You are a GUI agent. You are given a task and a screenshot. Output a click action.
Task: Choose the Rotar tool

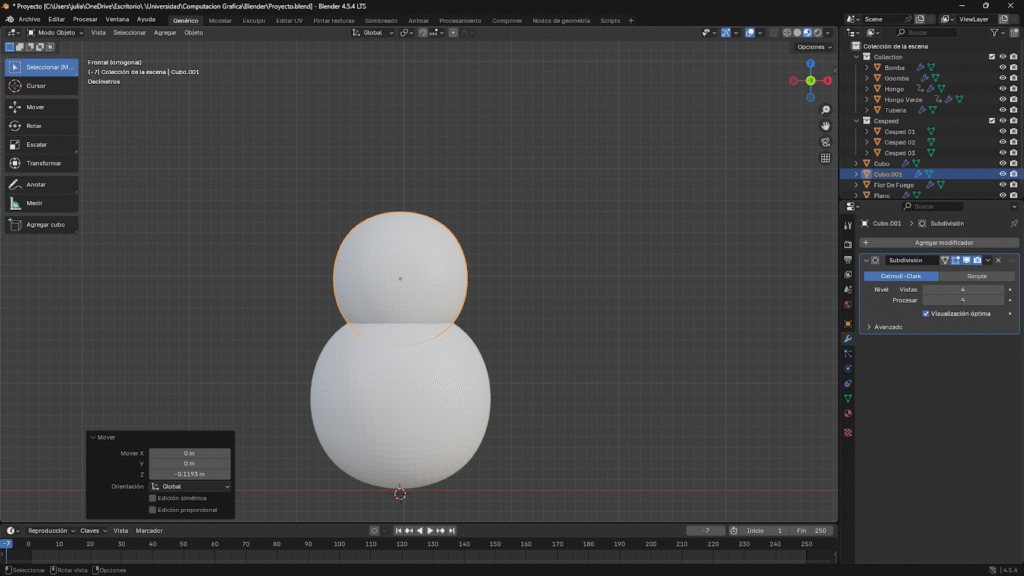click(x=41, y=125)
